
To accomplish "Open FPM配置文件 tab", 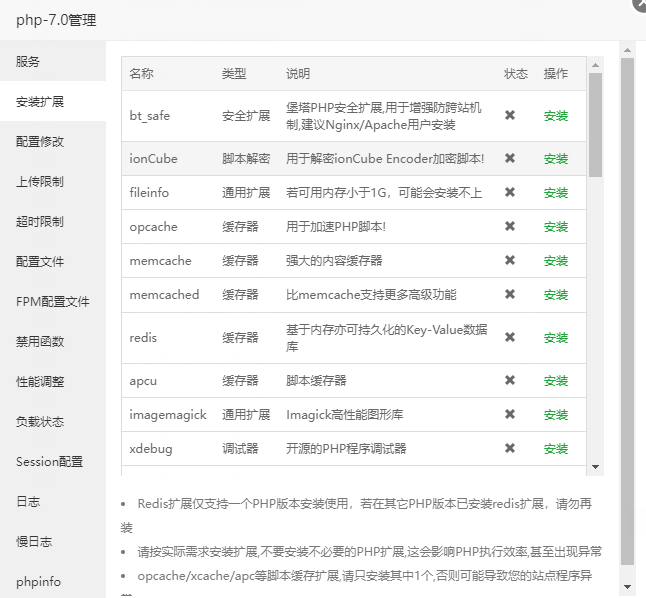I will [53, 301].
